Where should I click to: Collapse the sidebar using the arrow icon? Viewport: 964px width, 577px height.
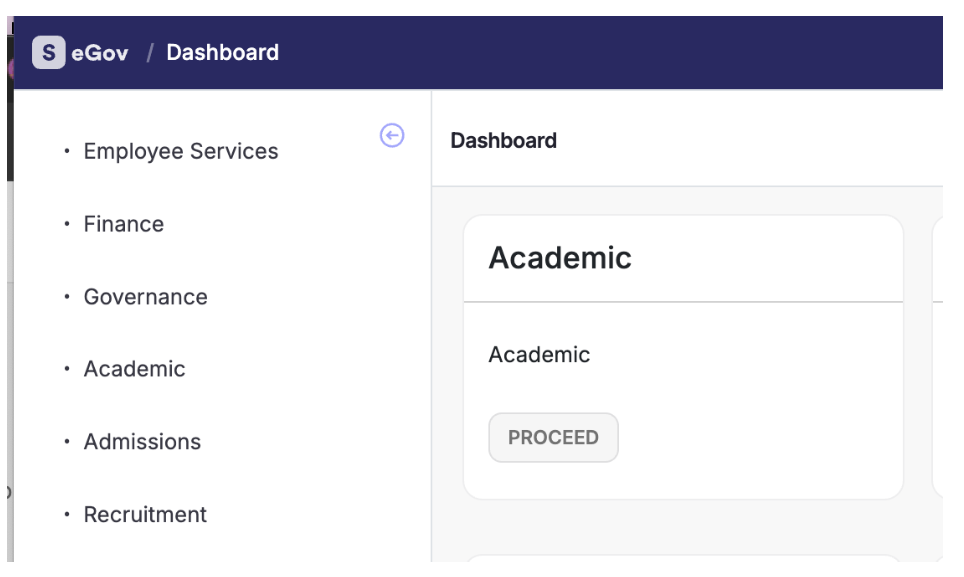click(392, 136)
